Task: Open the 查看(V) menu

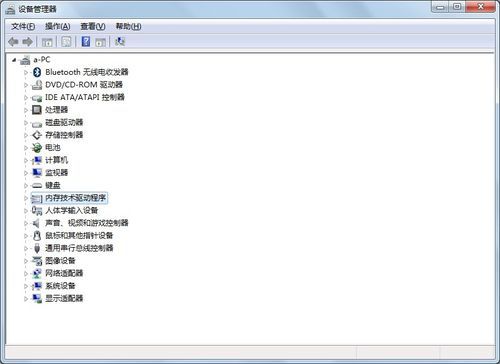Action: [x=93, y=26]
